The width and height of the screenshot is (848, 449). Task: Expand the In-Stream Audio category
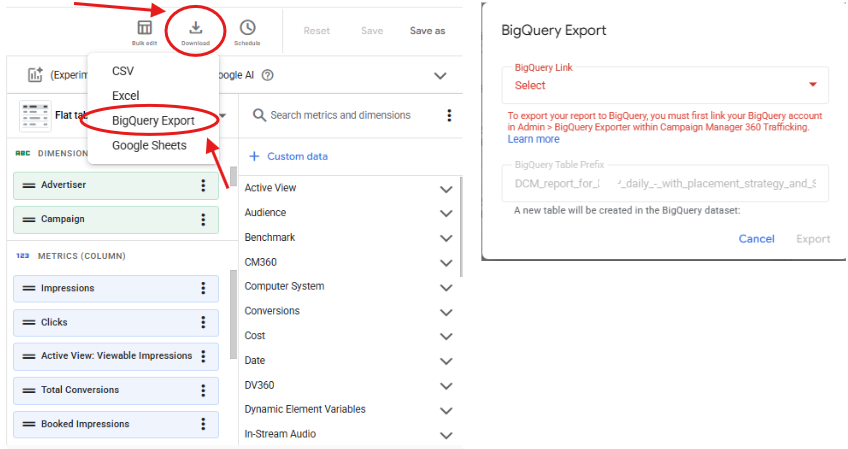446,435
